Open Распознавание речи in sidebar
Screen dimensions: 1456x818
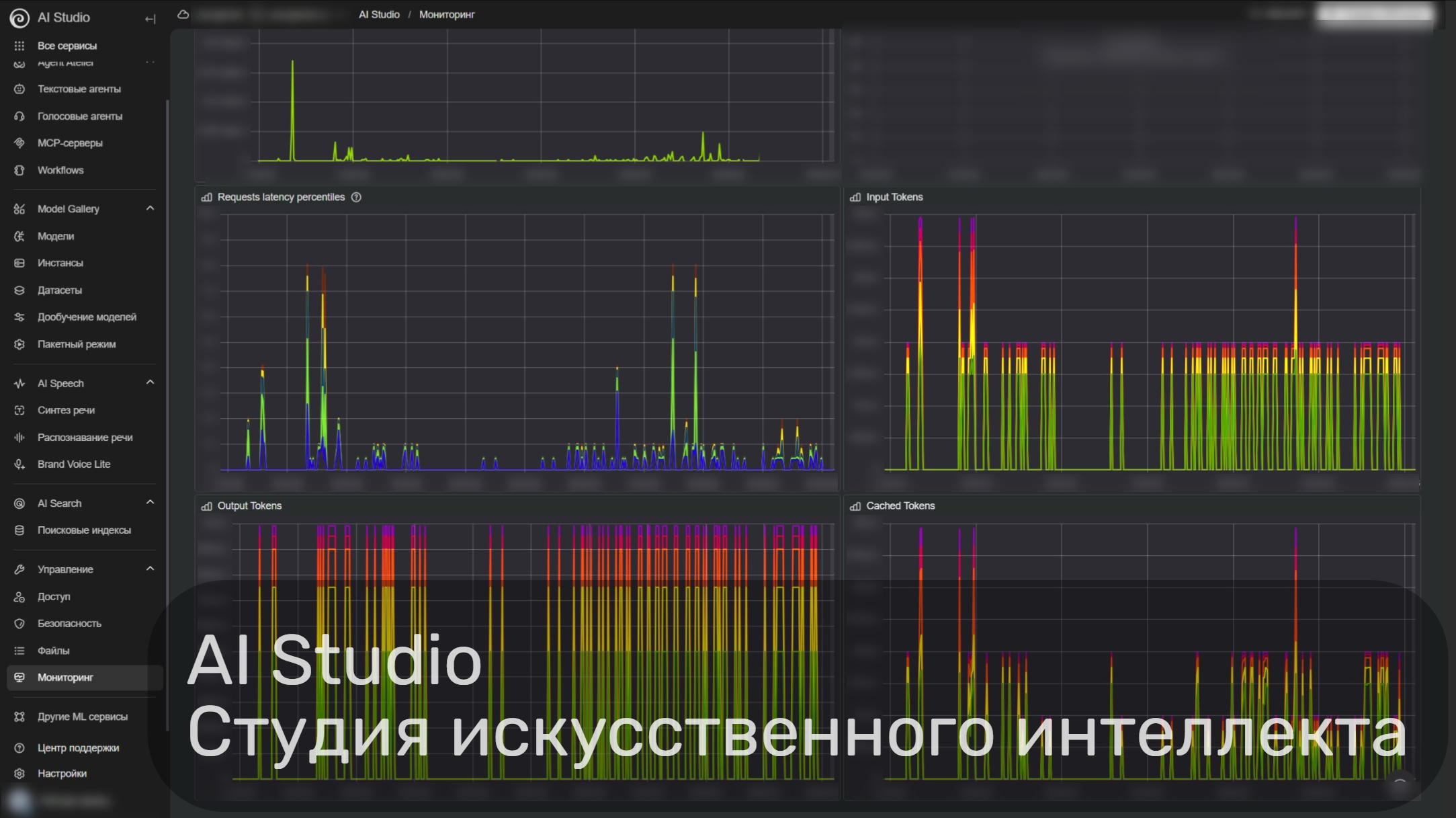[85, 438]
